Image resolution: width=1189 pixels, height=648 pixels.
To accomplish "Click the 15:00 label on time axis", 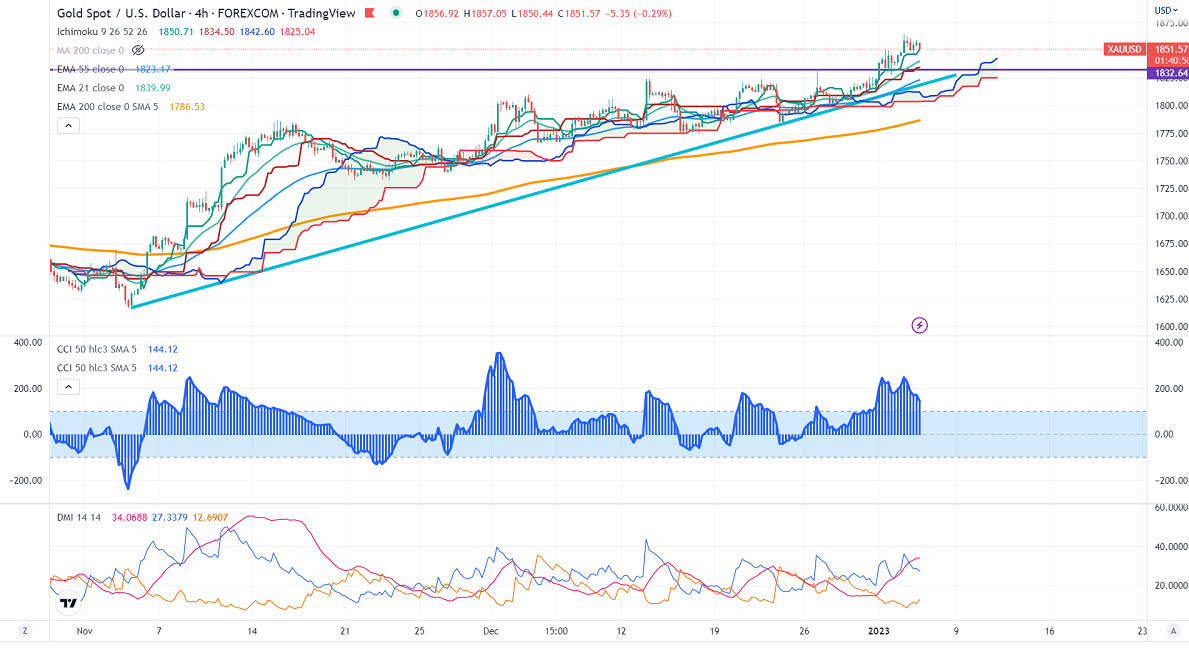I will pos(556,631).
